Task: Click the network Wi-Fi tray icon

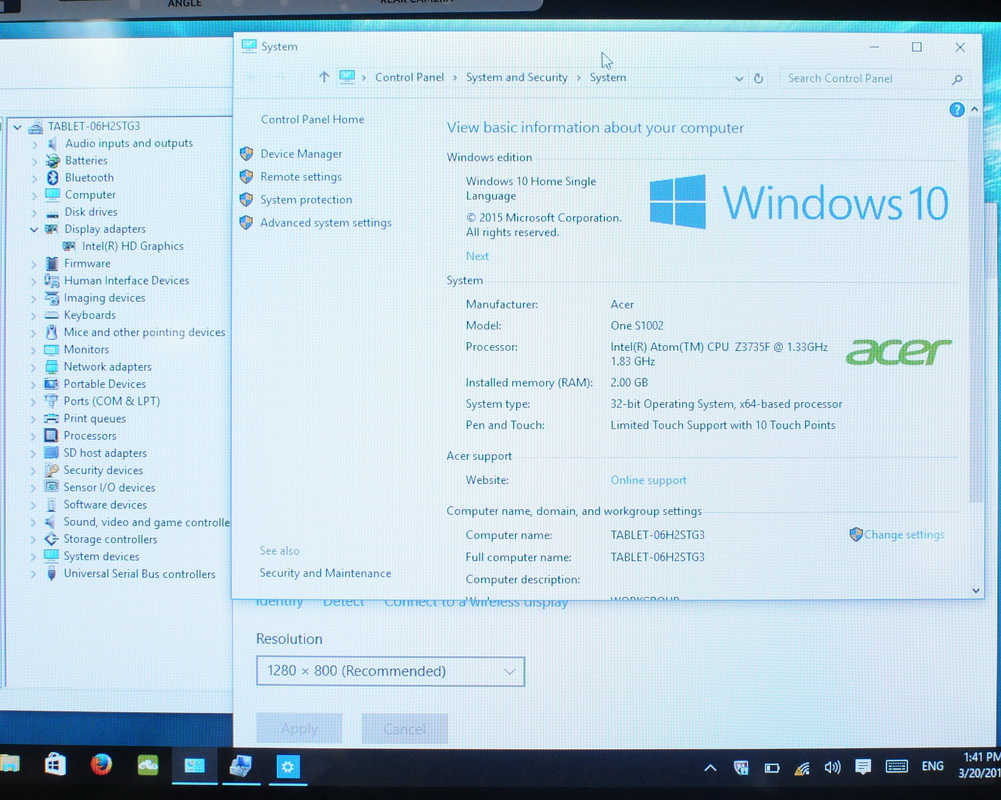Action: [802, 768]
